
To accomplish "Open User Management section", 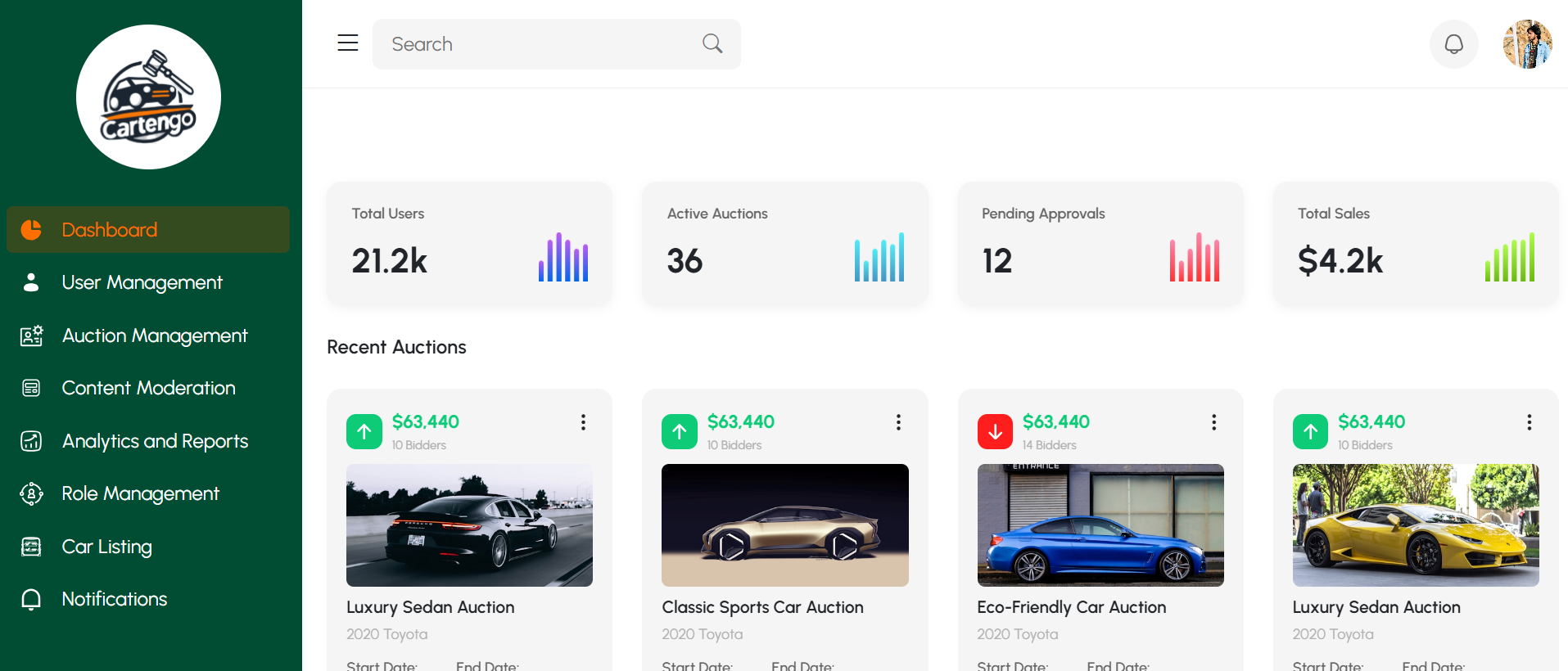I will click(x=148, y=282).
